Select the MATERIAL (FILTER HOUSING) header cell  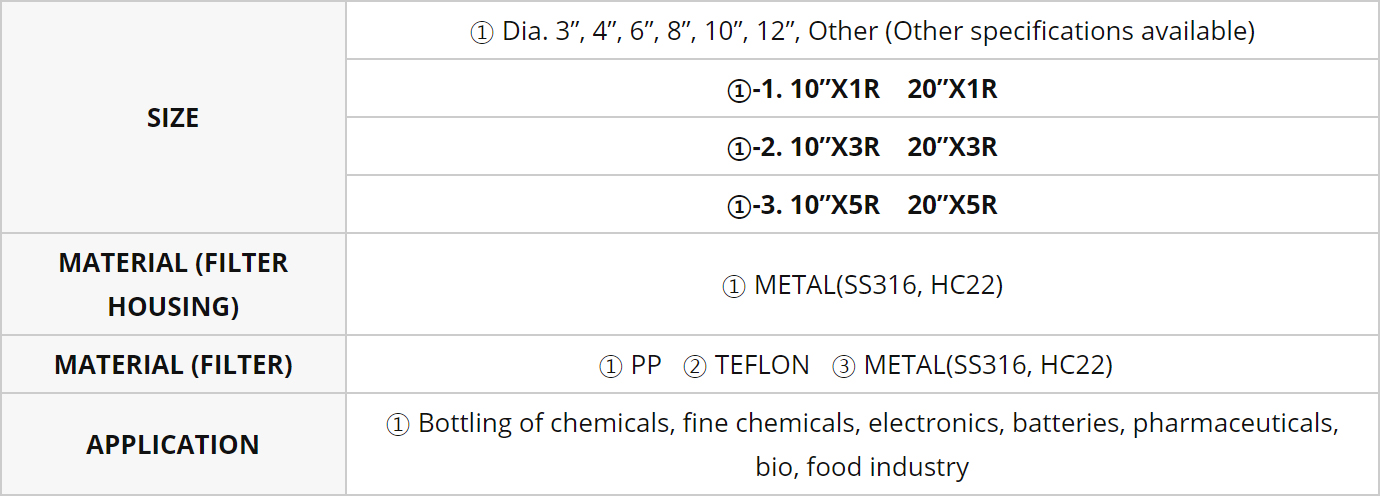tap(173, 284)
